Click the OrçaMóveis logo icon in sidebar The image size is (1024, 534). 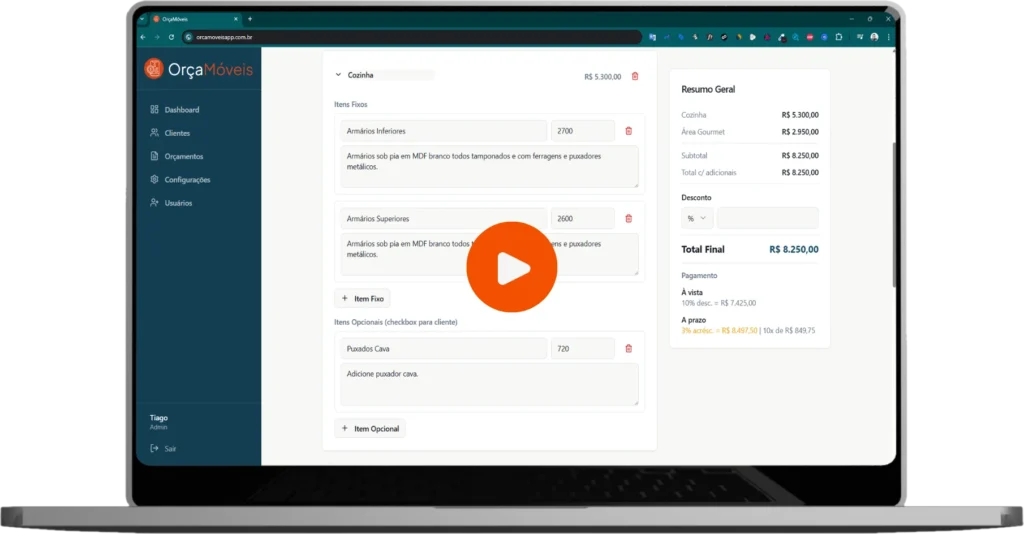(153, 68)
